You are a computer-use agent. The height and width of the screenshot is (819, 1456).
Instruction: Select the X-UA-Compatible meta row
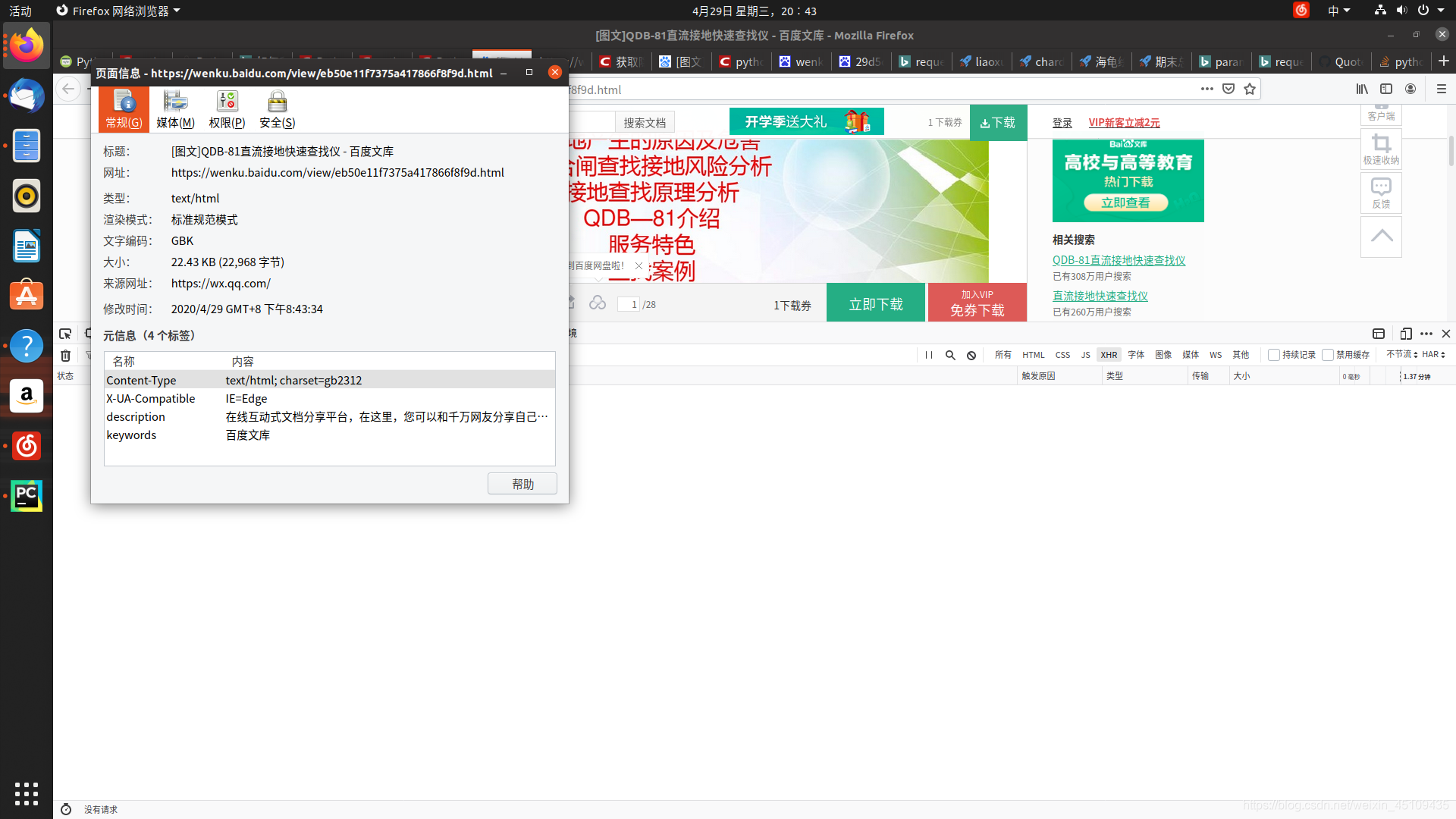(x=330, y=398)
